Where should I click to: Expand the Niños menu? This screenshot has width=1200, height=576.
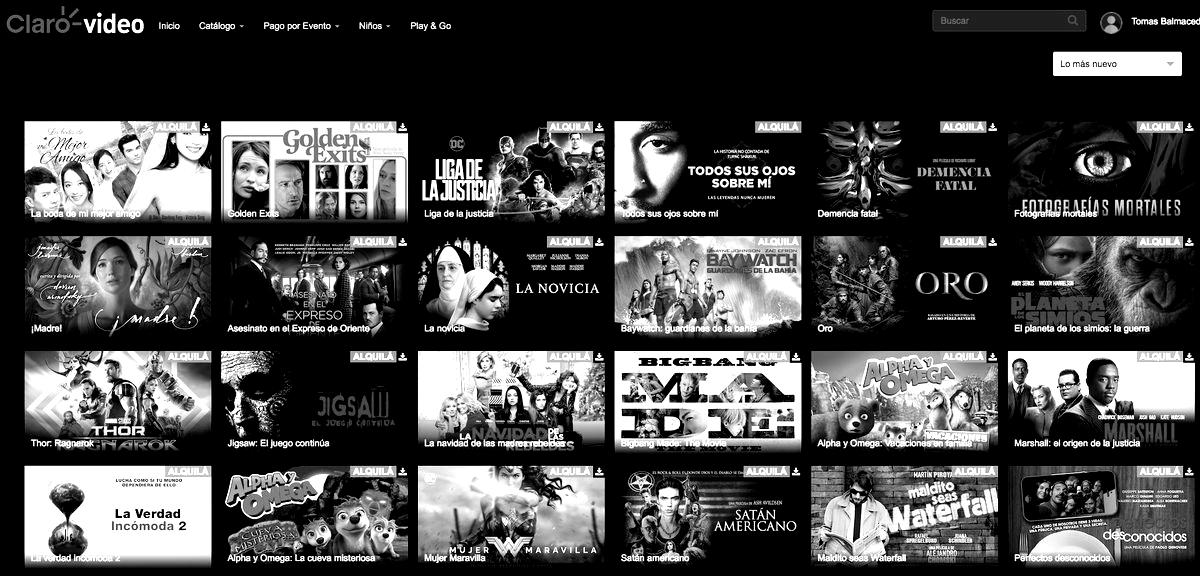[374, 26]
